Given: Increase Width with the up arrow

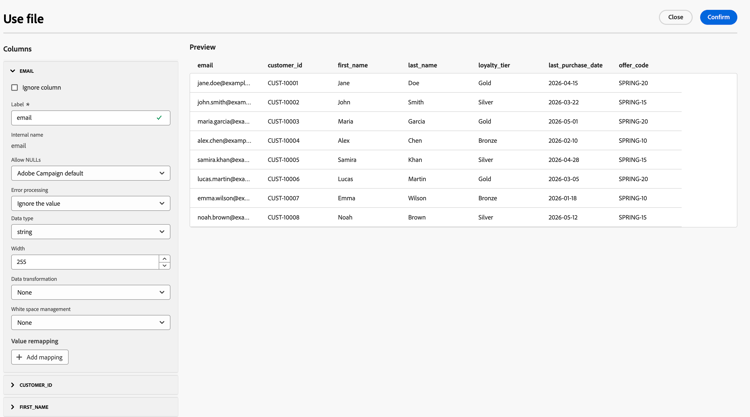Looking at the screenshot, I should [x=165, y=258].
